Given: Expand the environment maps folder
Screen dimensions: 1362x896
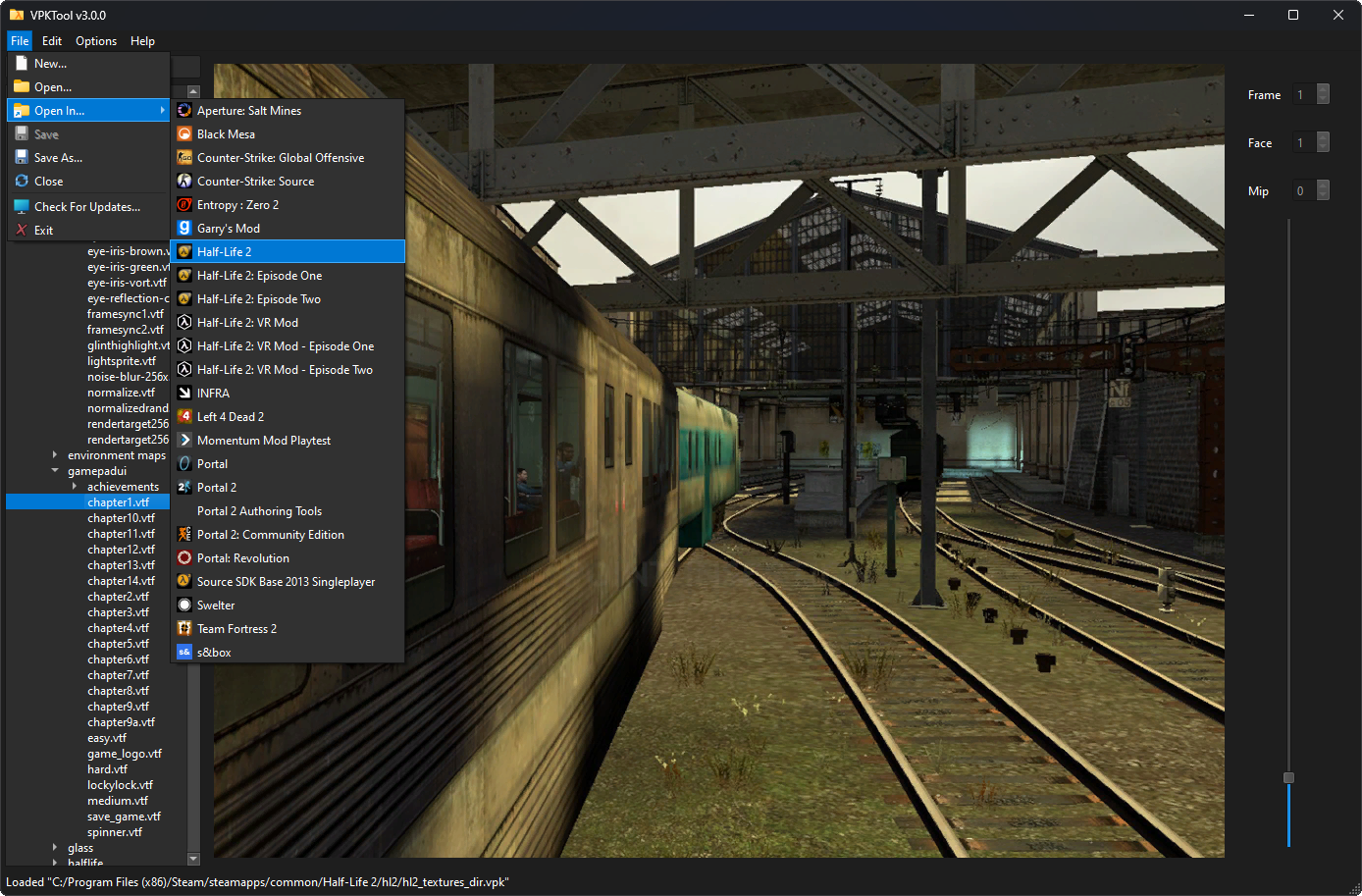Looking at the screenshot, I should (55, 454).
